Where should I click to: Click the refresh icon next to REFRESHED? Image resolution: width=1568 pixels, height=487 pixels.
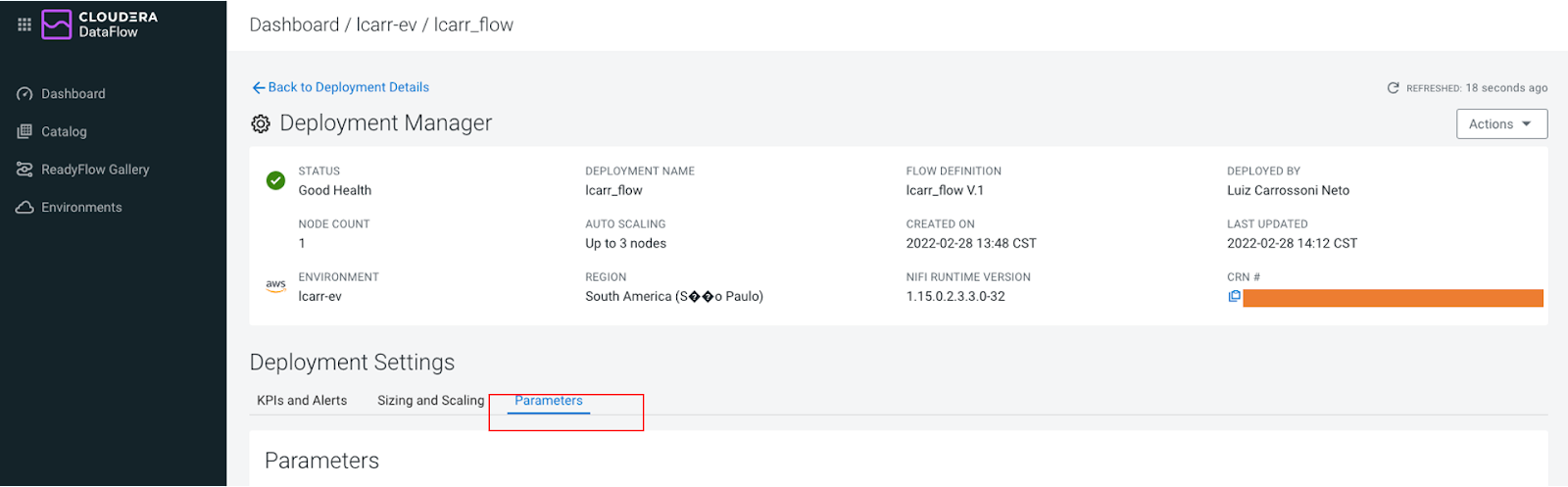coord(1393,88)
